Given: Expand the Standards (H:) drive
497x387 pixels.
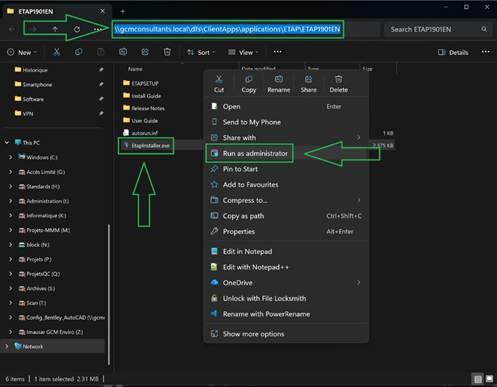Looking at the screenshot, I should (10, 186).
